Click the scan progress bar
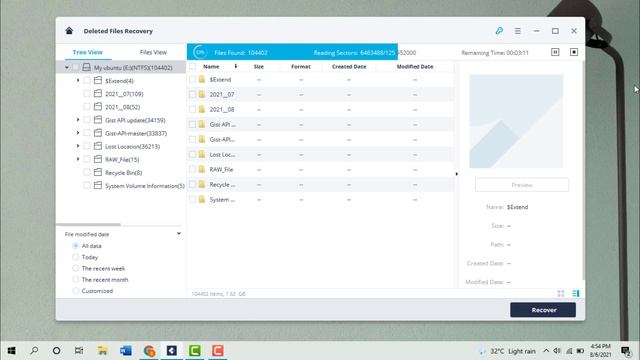The image size is (640, 360). 324,52
